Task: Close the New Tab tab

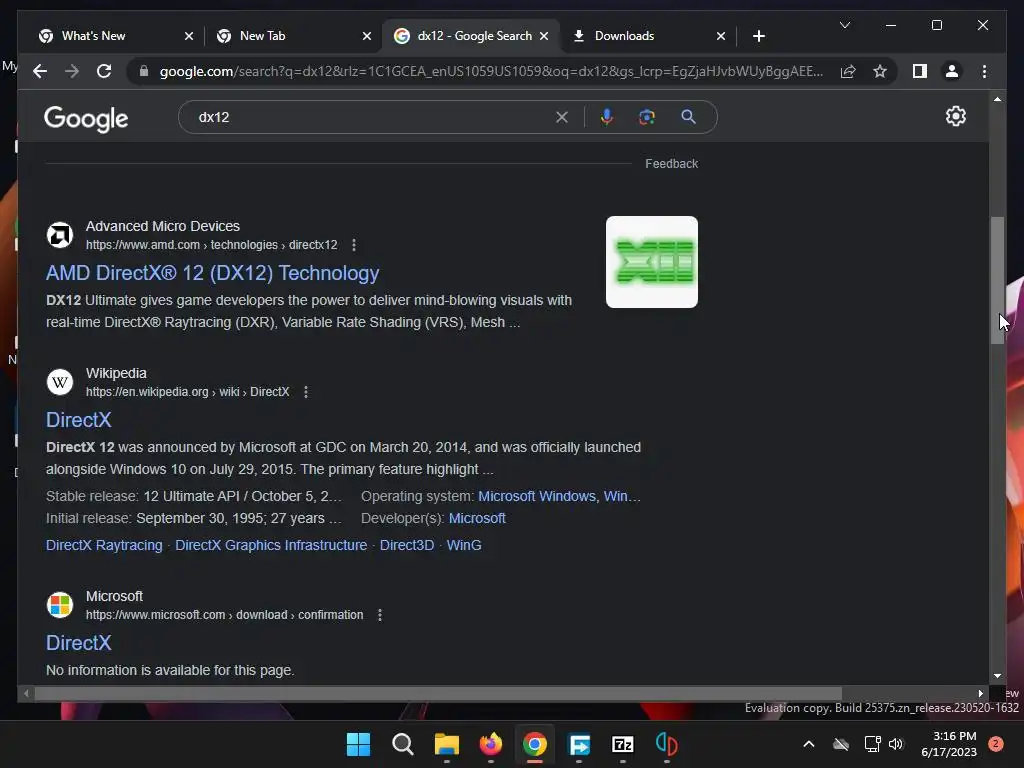Action: (367, 36)
